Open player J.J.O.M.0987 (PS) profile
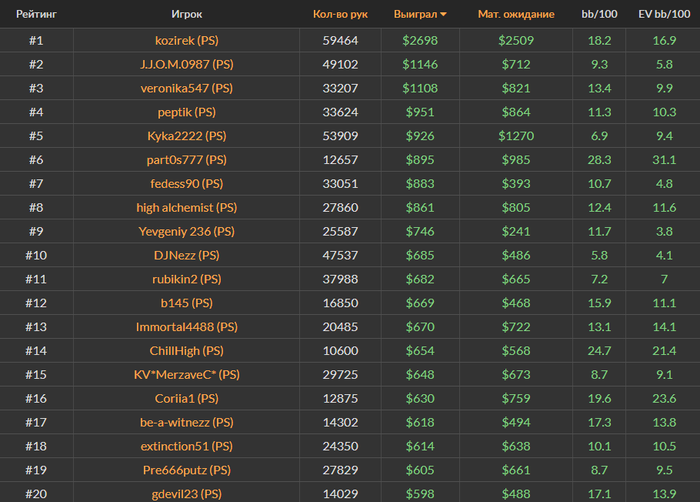Image resolution: width=700 pixels, height=502 pixels. tap(187, 64)
